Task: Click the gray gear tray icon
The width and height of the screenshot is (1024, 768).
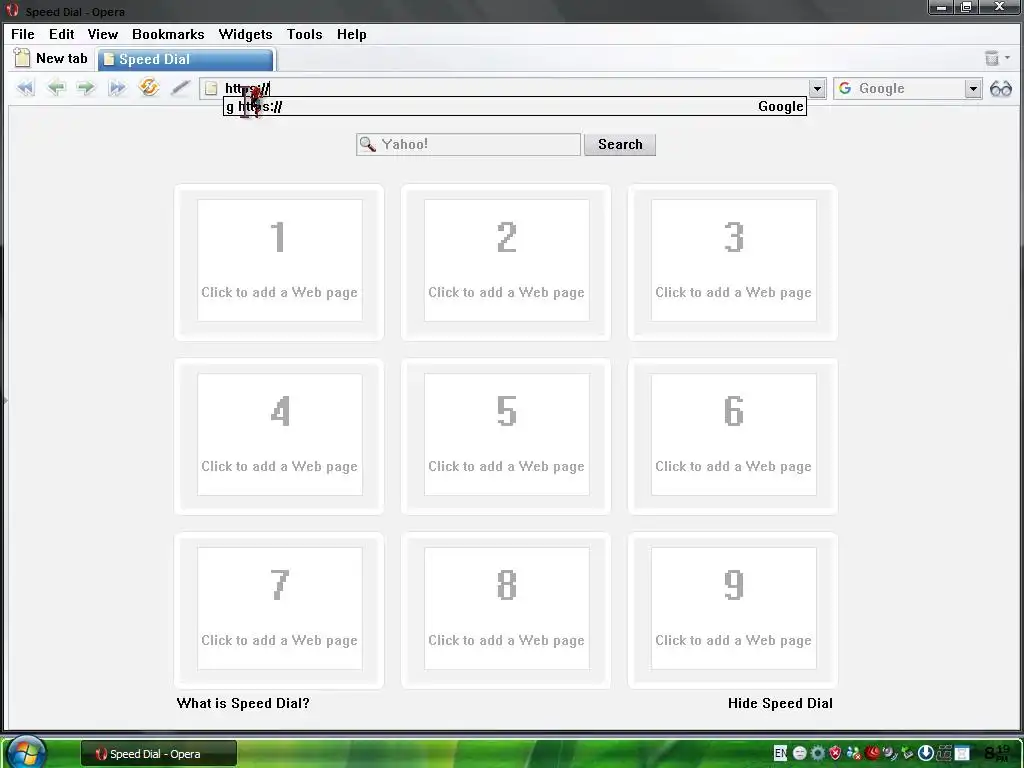Action: click(x=818, y=753)
